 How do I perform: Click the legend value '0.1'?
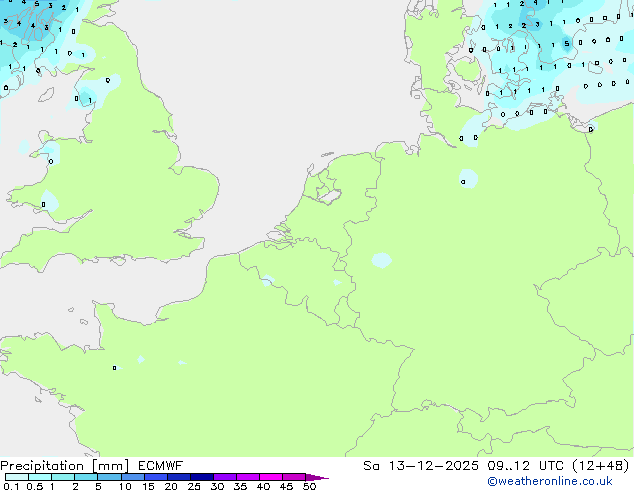click(11, 486)
